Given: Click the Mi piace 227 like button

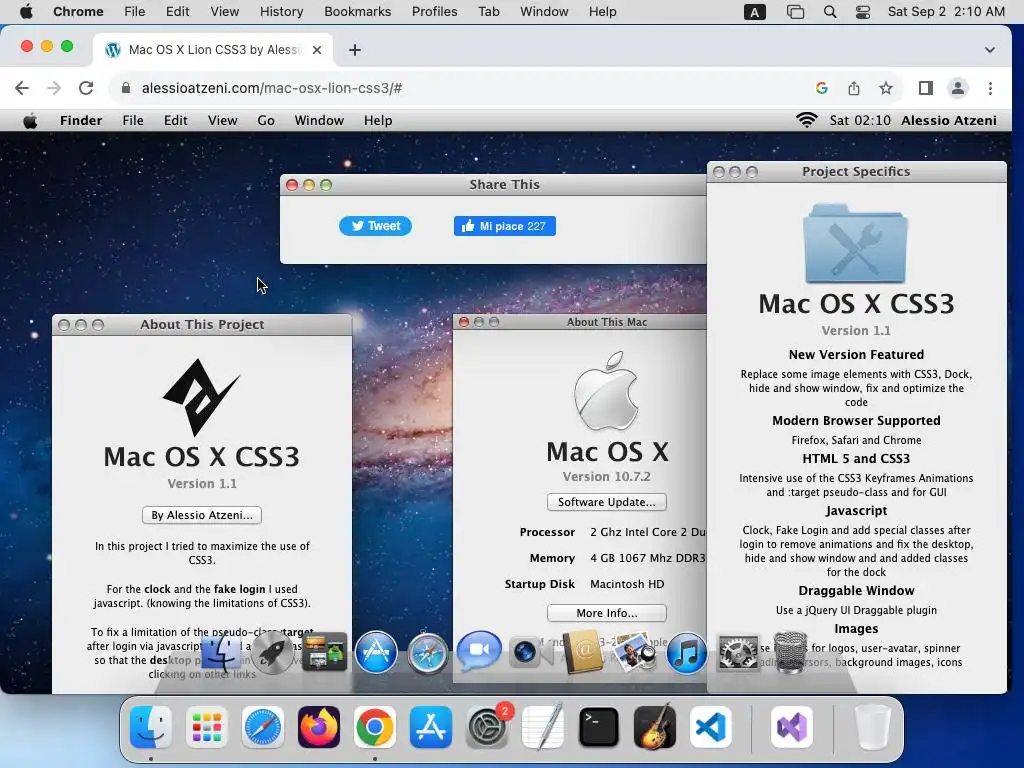Looking at the screenshot, I should (x=505, y=226).
